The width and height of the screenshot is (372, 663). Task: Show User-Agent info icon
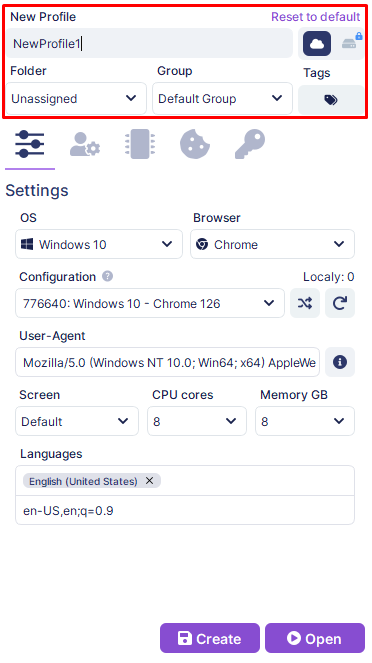pos(340,362)
